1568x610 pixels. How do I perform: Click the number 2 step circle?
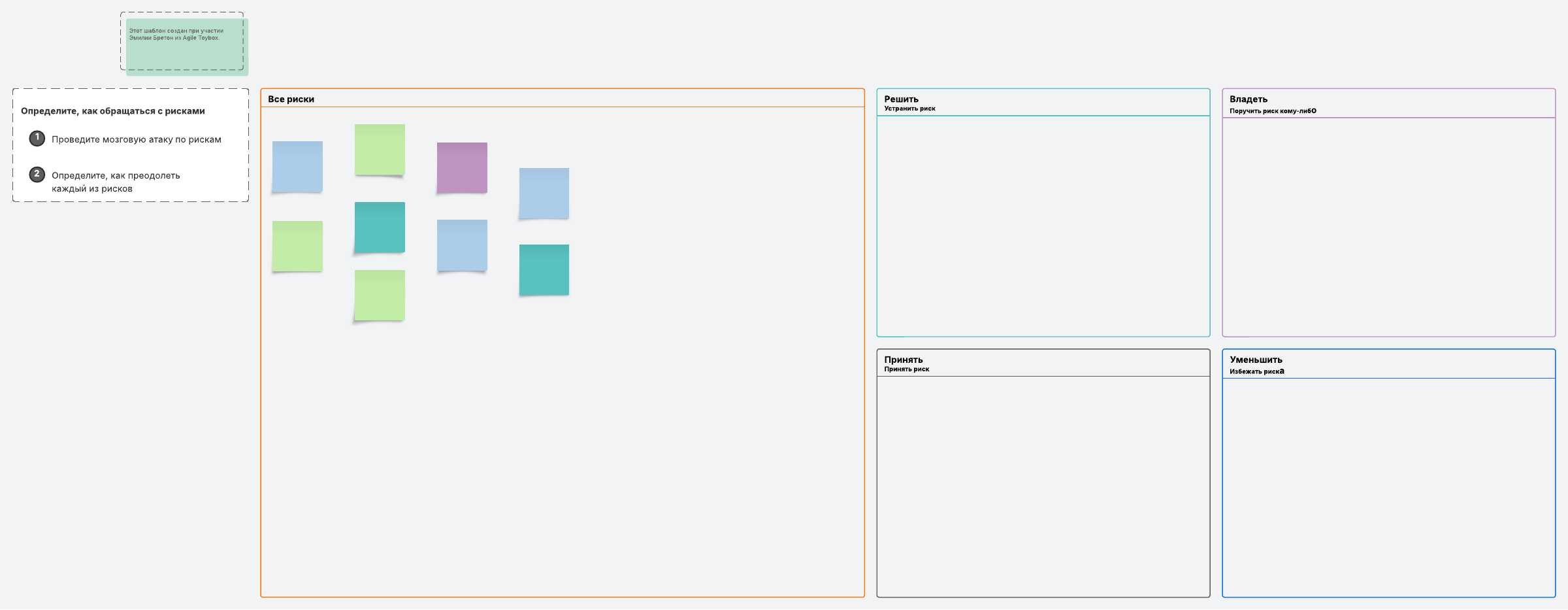37,175
